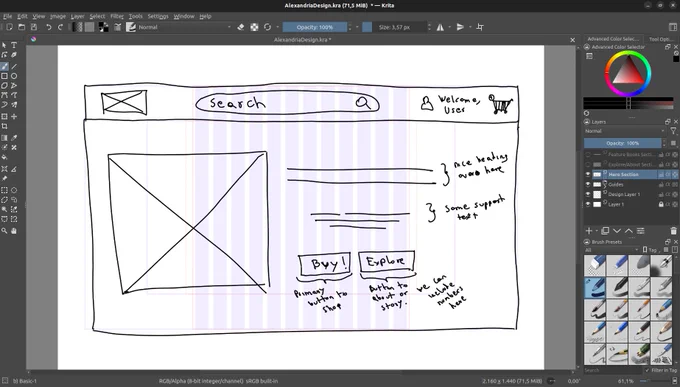680x387 pixels.
Task: Toggle horizontal mirror tool
Action: (440, 27)
